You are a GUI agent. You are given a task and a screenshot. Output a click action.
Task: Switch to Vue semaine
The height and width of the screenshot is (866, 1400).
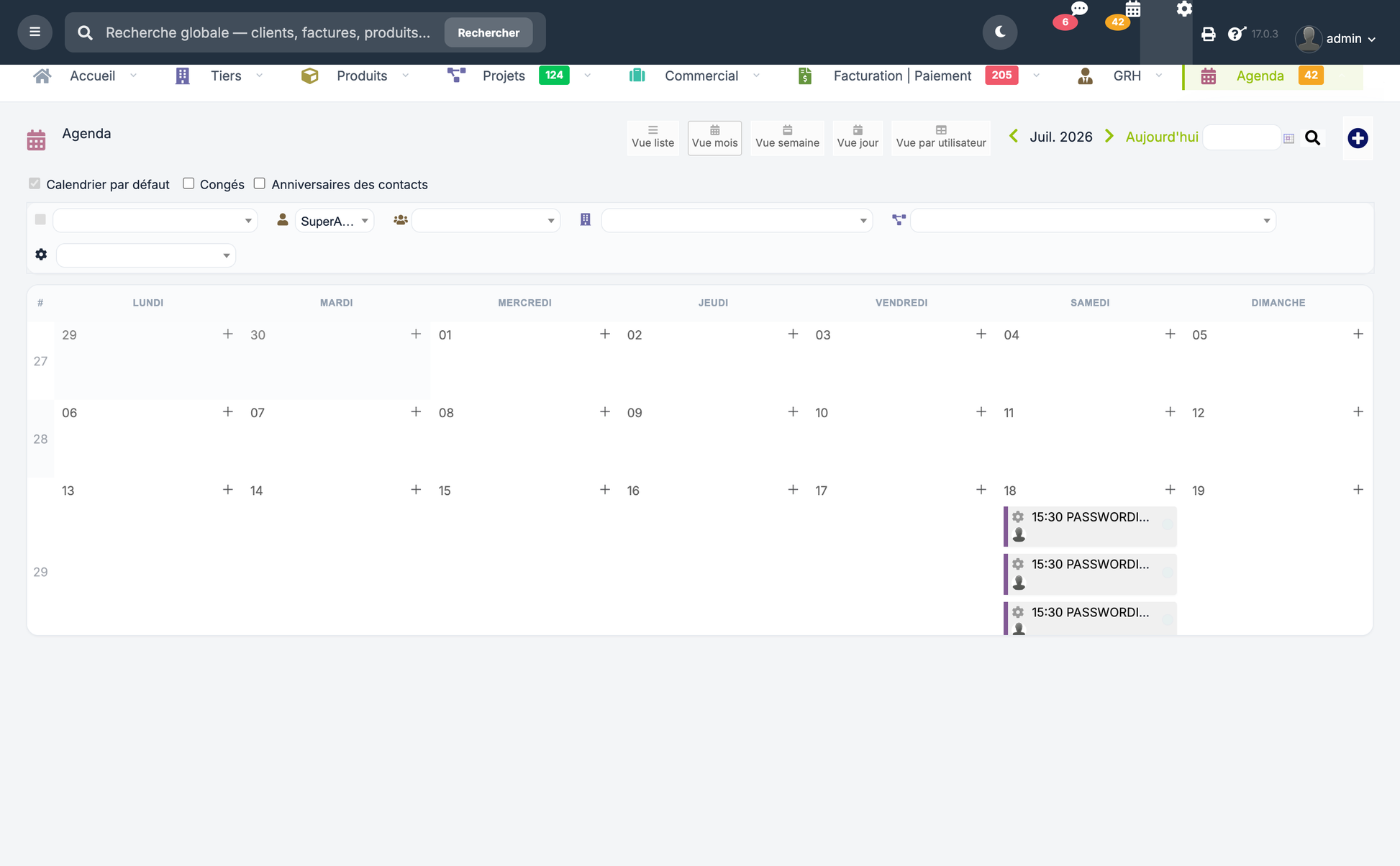tap(787, 137)
